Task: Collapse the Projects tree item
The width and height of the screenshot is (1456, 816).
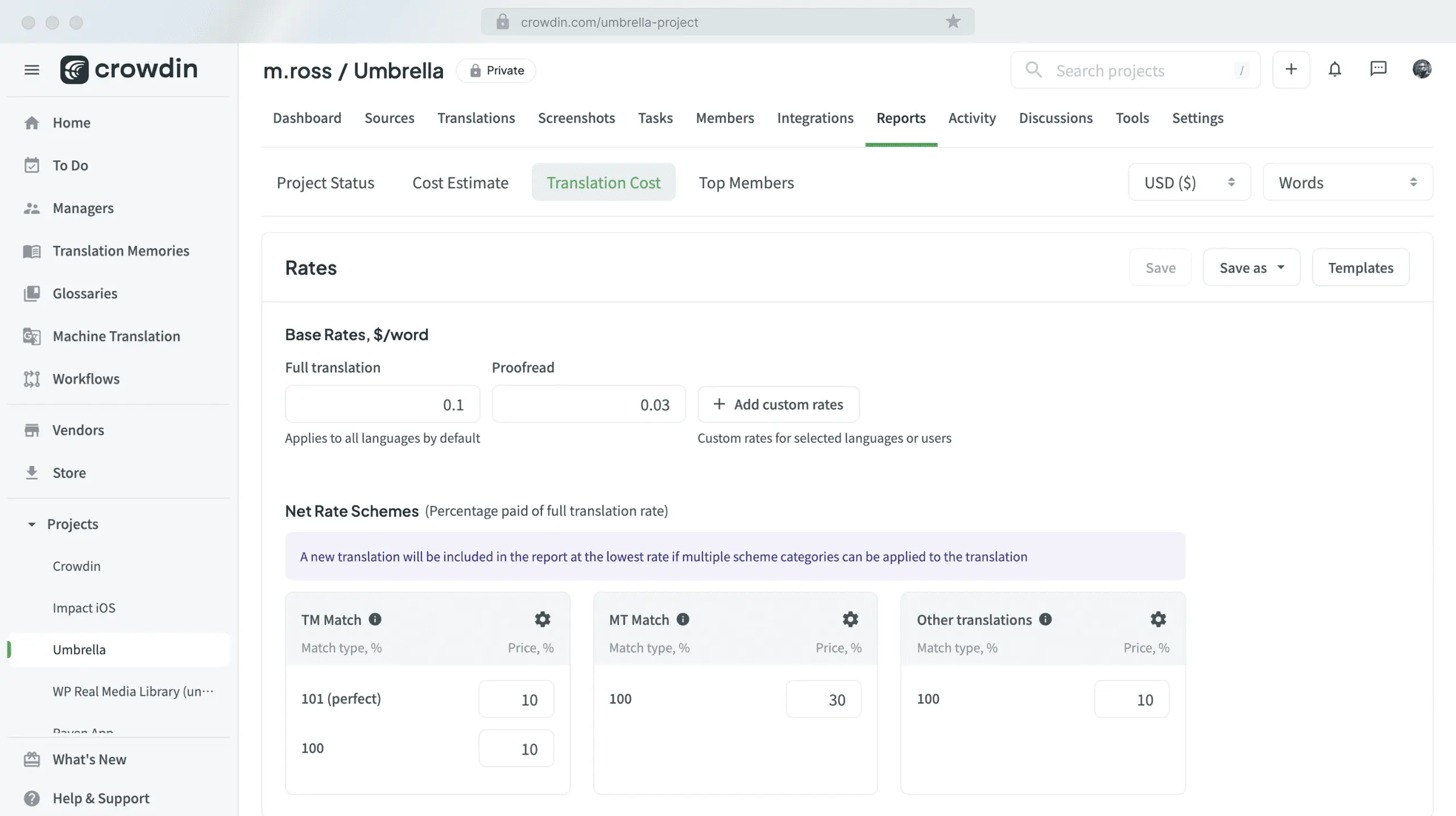Action: tap(30, 524)
